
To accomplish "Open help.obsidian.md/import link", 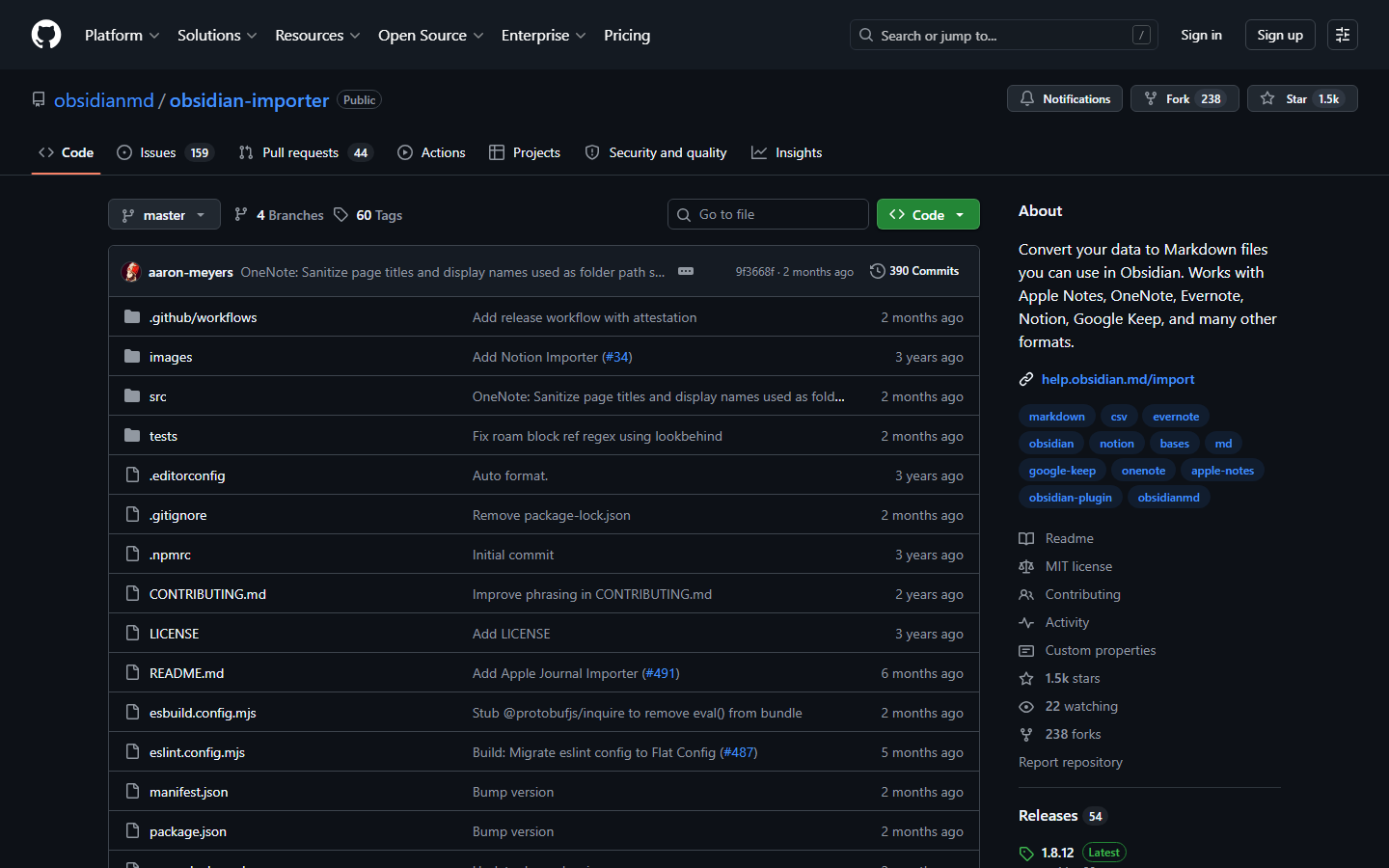I will pos(1118,379).
